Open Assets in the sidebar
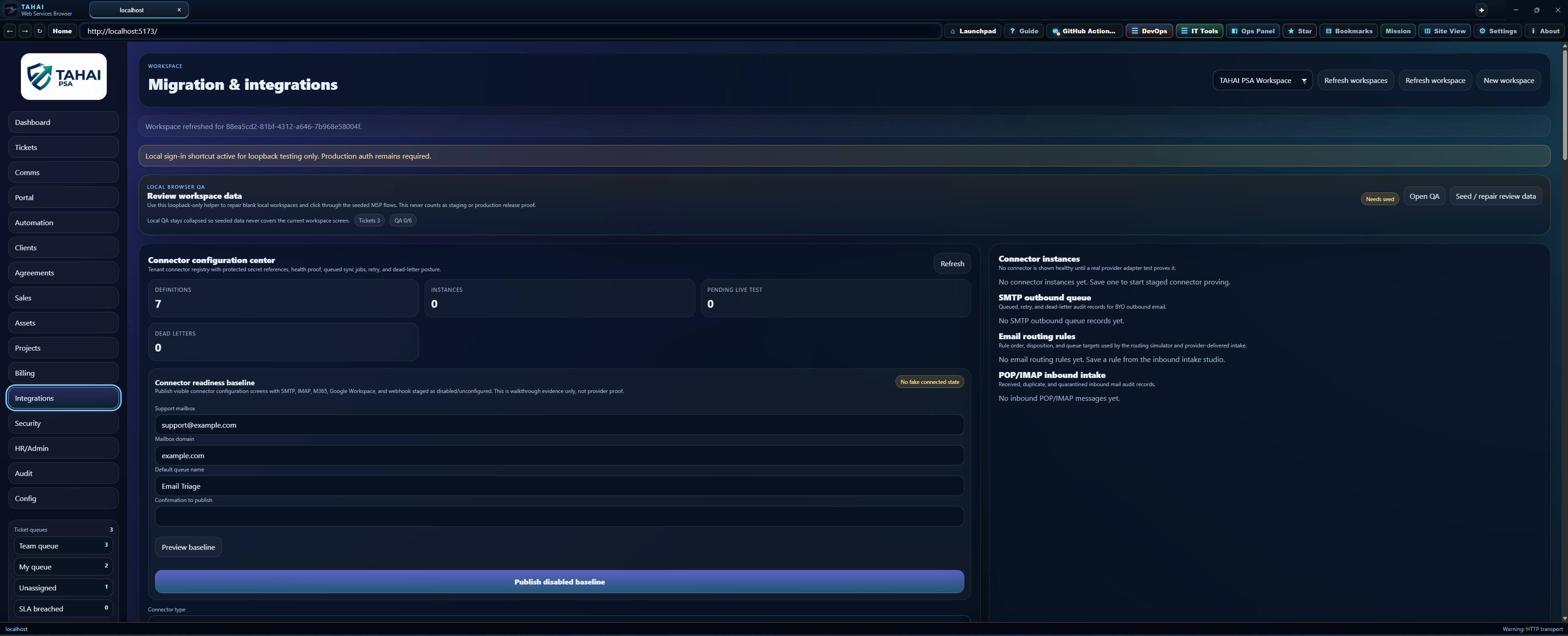This screenshot has width=1568, height=636. [x=63, y=323]
